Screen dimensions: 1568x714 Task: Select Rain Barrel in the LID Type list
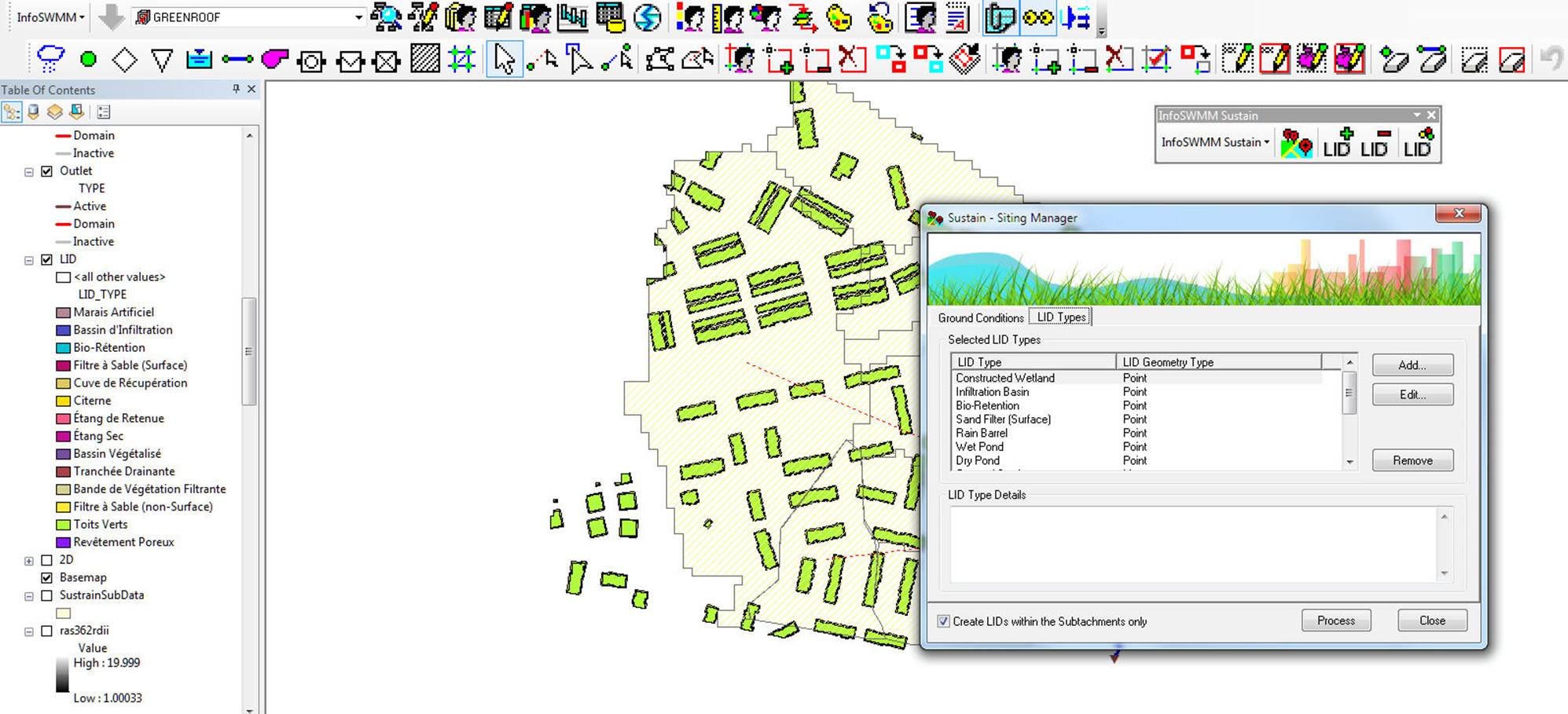981,433
